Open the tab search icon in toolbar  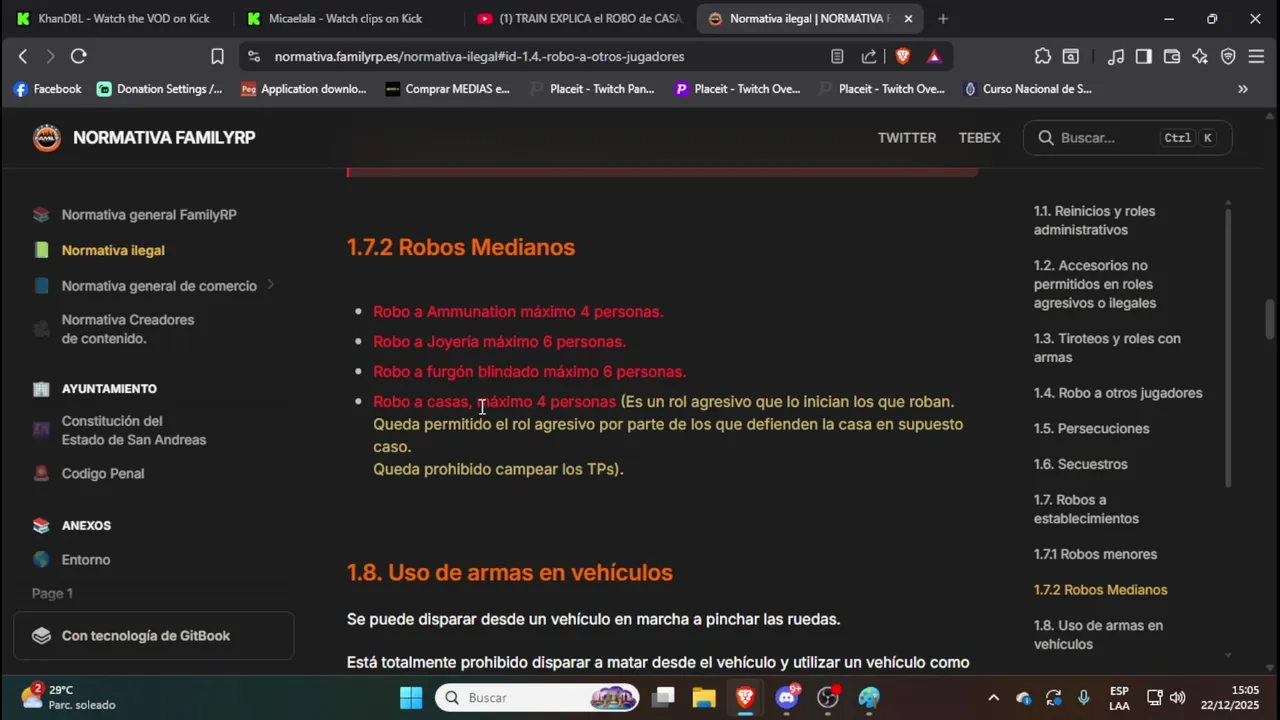point(1071,57)
